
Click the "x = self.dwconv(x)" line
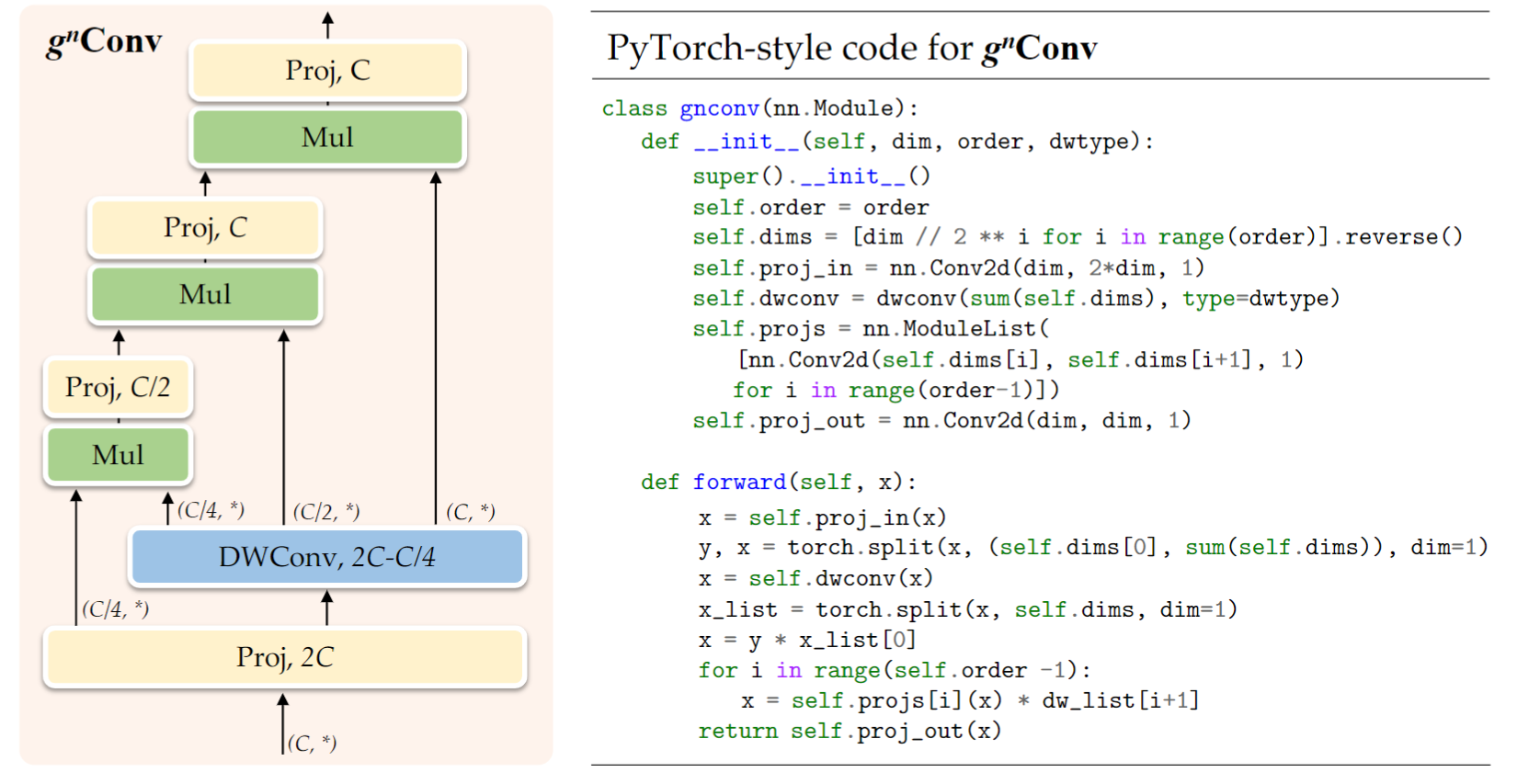[816, 578]
